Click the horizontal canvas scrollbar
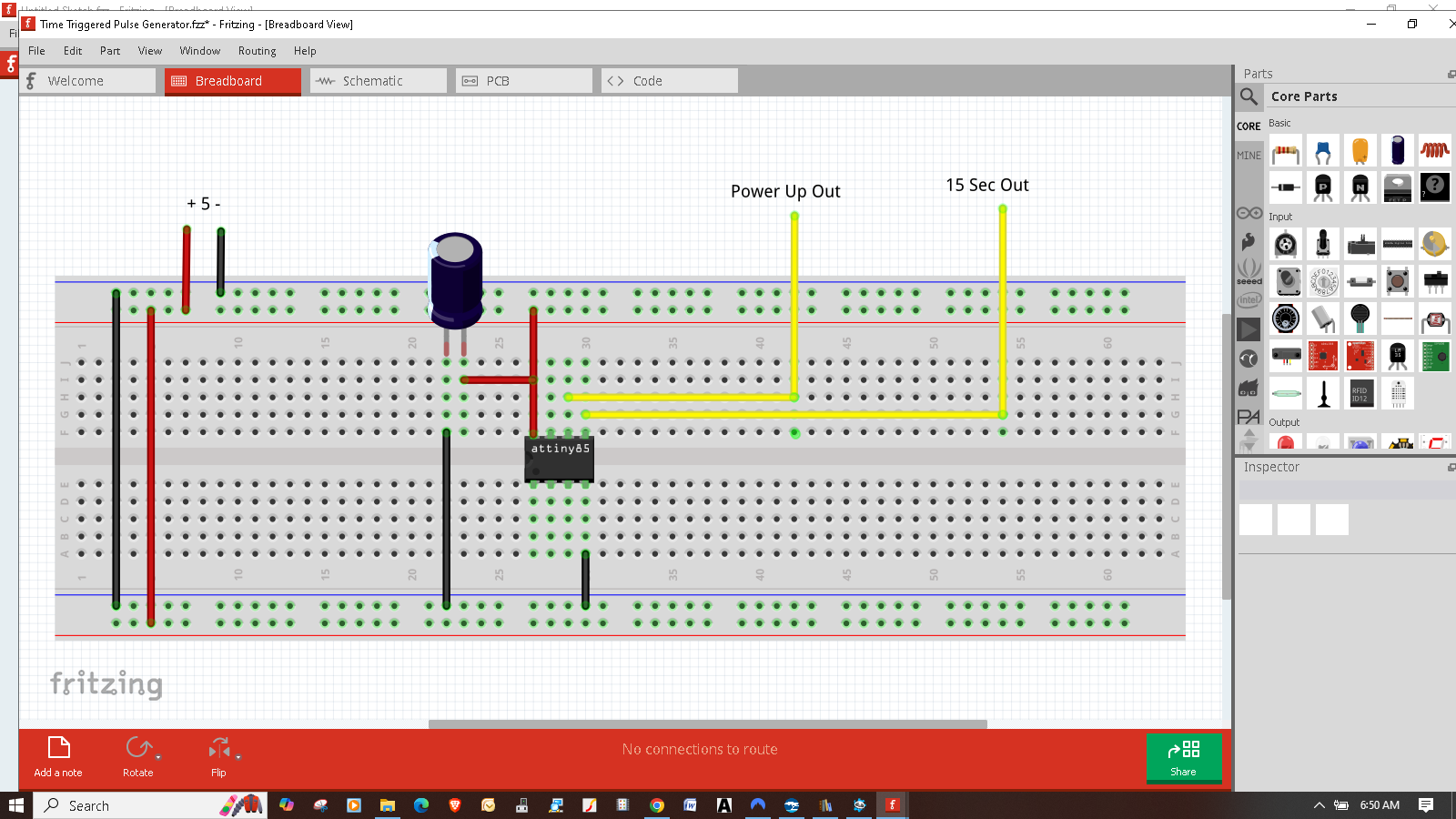 [x=707, y=724]
